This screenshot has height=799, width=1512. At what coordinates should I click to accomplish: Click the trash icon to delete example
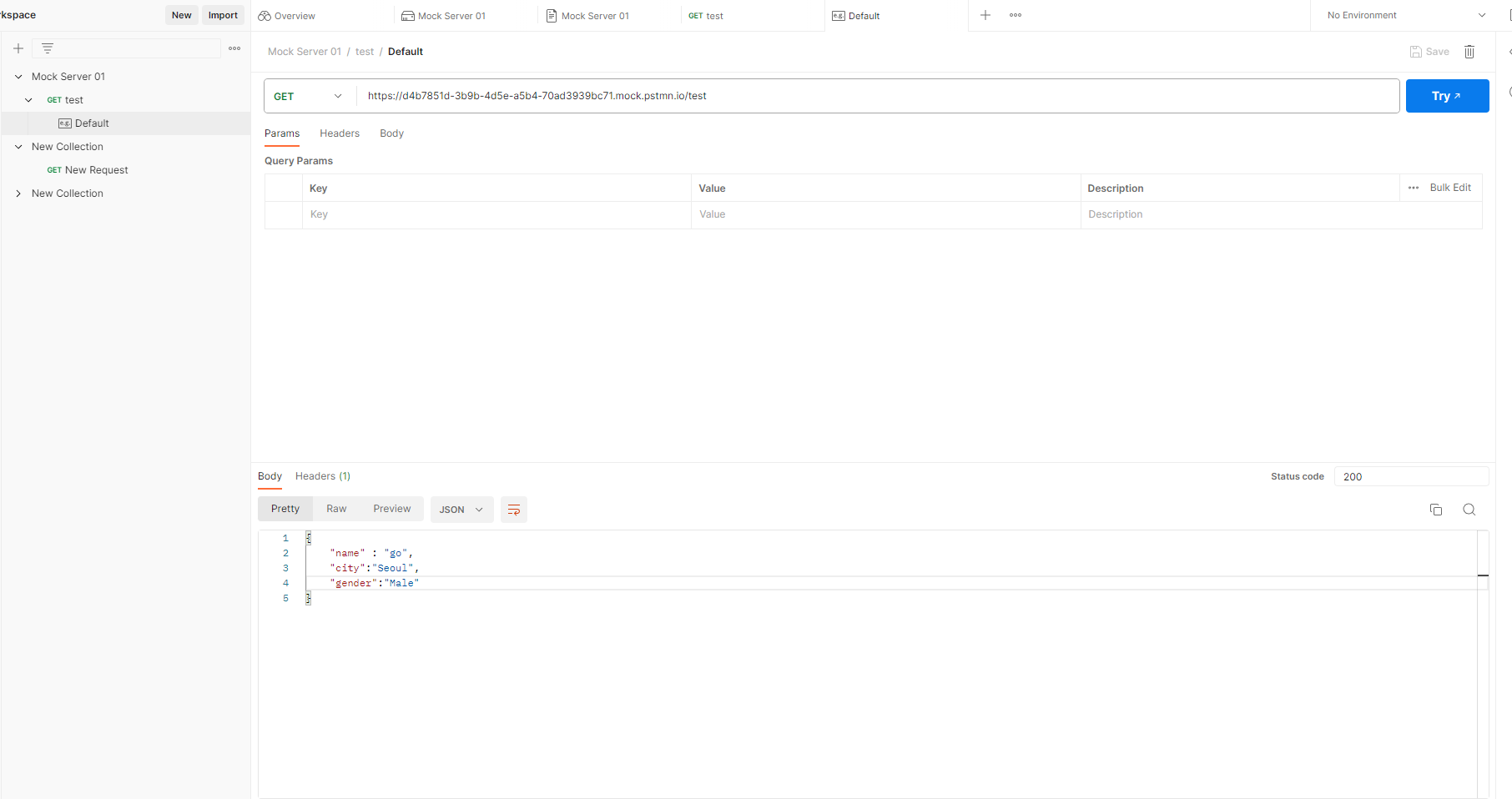click(x=1469, y=52)
